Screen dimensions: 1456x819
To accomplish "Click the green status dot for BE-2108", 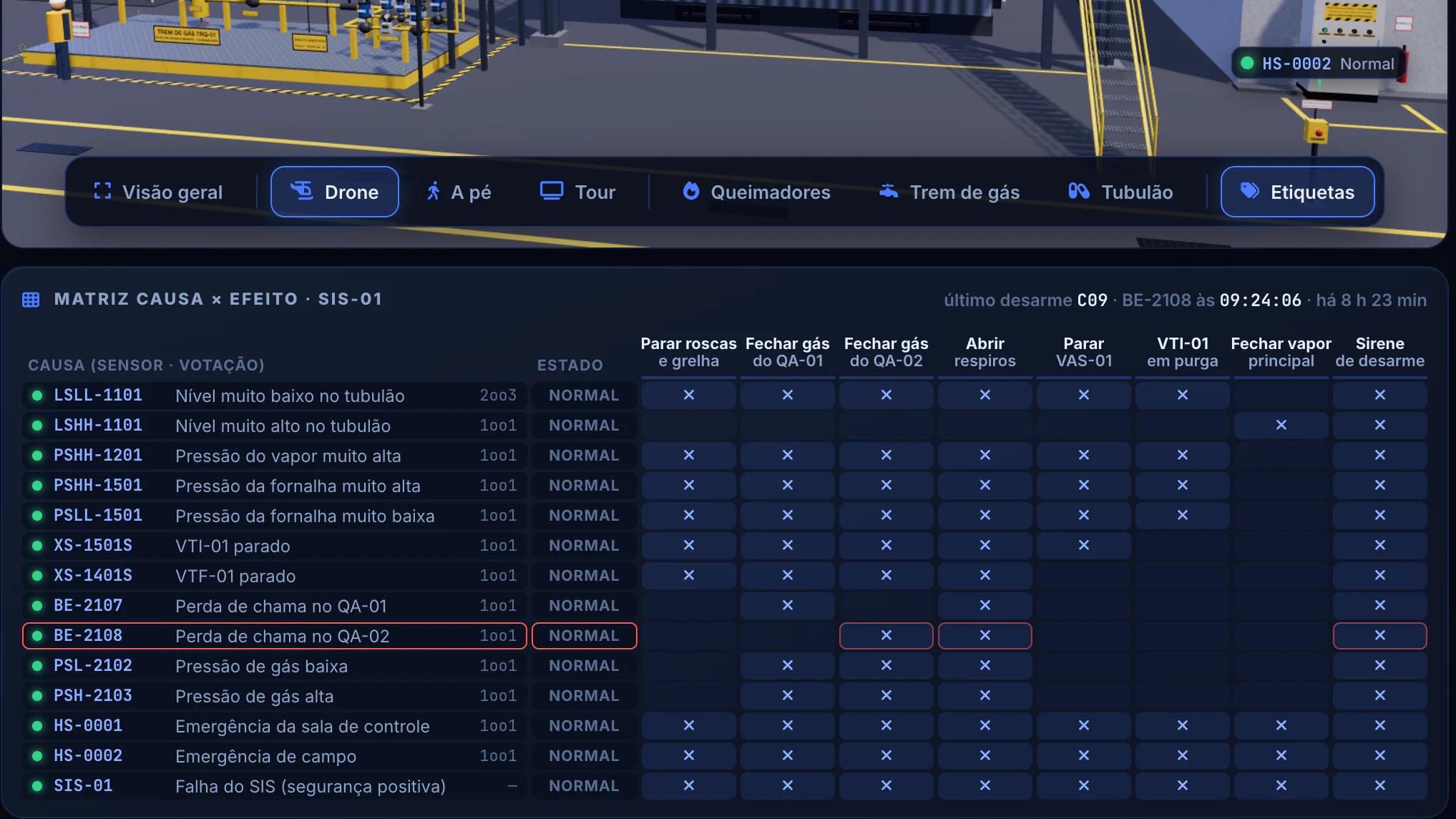I will click(36, 635).
